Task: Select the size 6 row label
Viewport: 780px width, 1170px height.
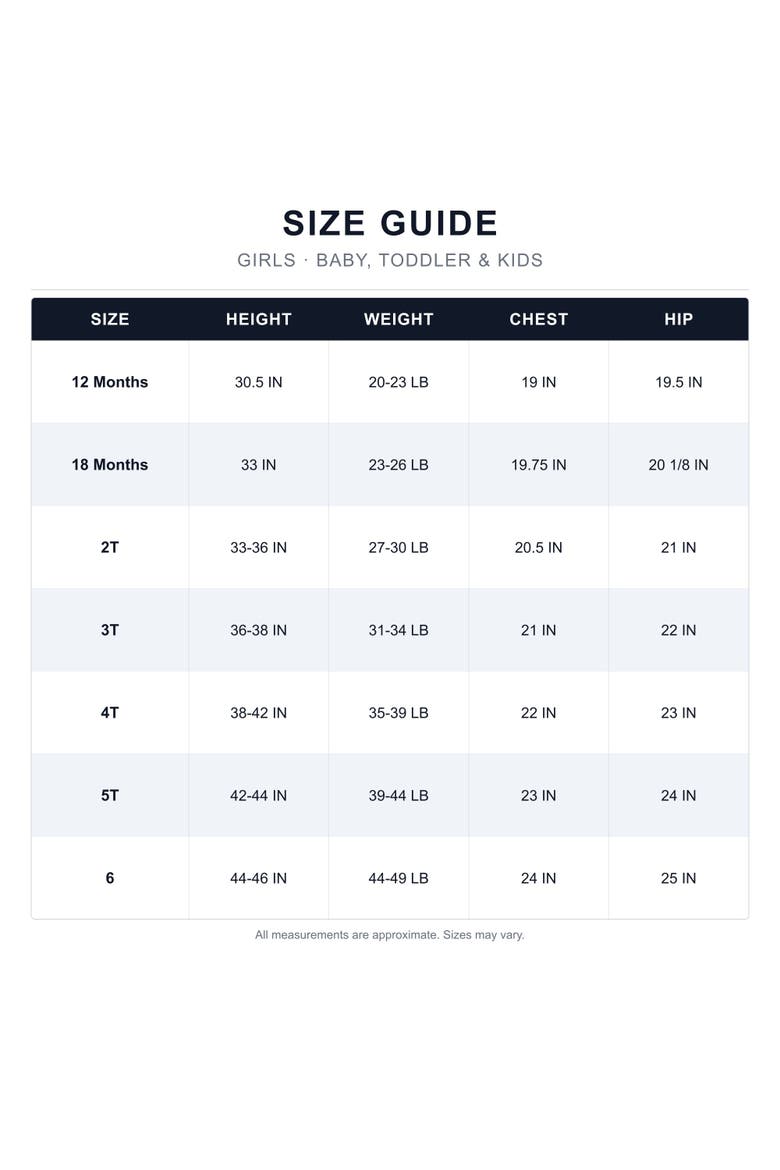Action: 110,878
